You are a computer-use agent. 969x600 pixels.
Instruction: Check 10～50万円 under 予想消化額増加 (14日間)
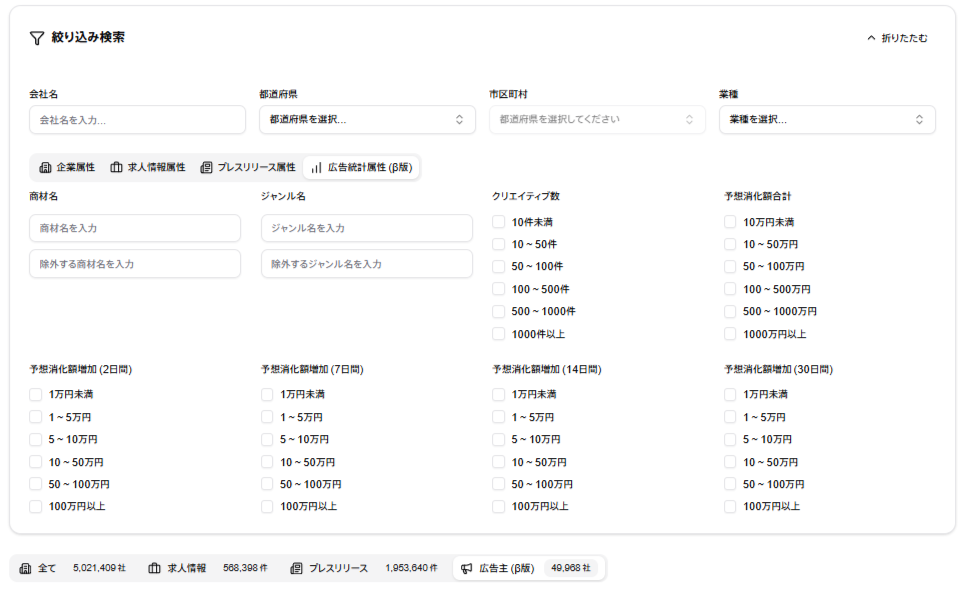(x=499, y=462)
